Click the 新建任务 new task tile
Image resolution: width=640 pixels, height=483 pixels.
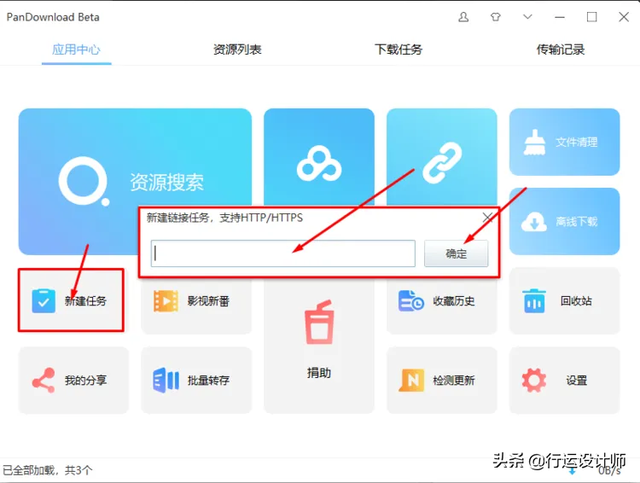[71, 300]
